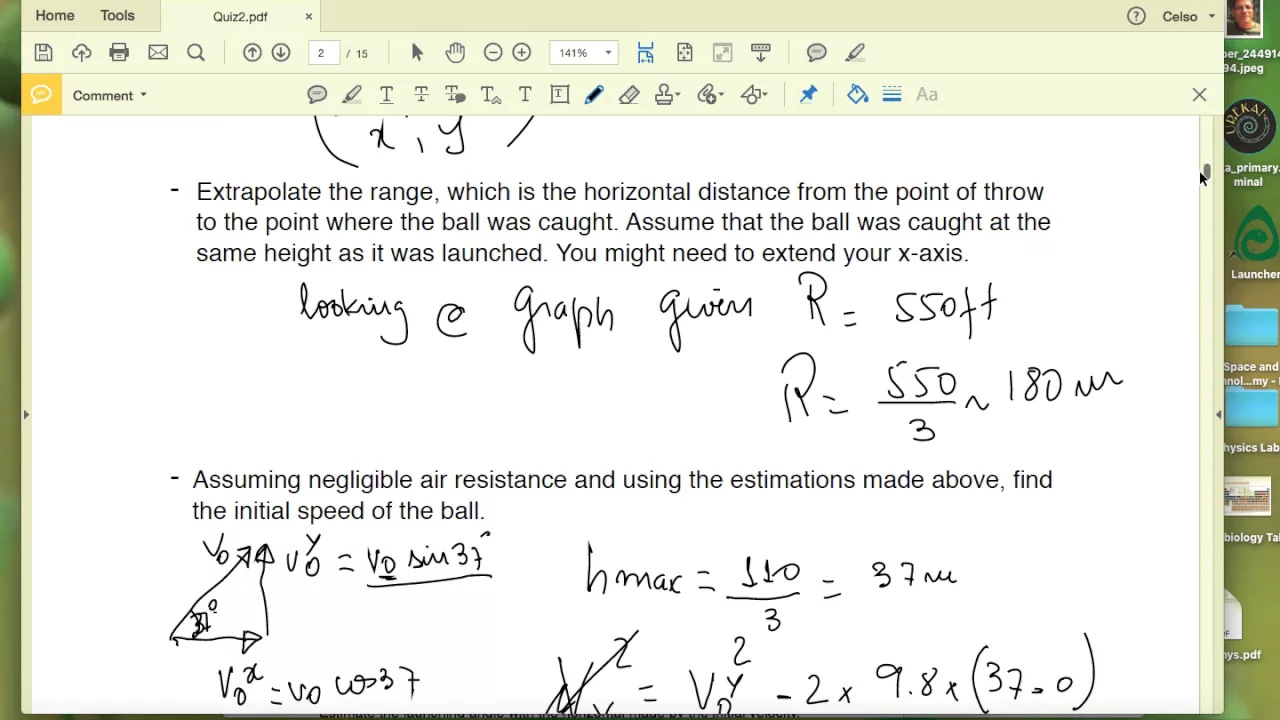Toggle the keep tool selected pin
Screen dimensions: 1280x720
tap(808, 95)
